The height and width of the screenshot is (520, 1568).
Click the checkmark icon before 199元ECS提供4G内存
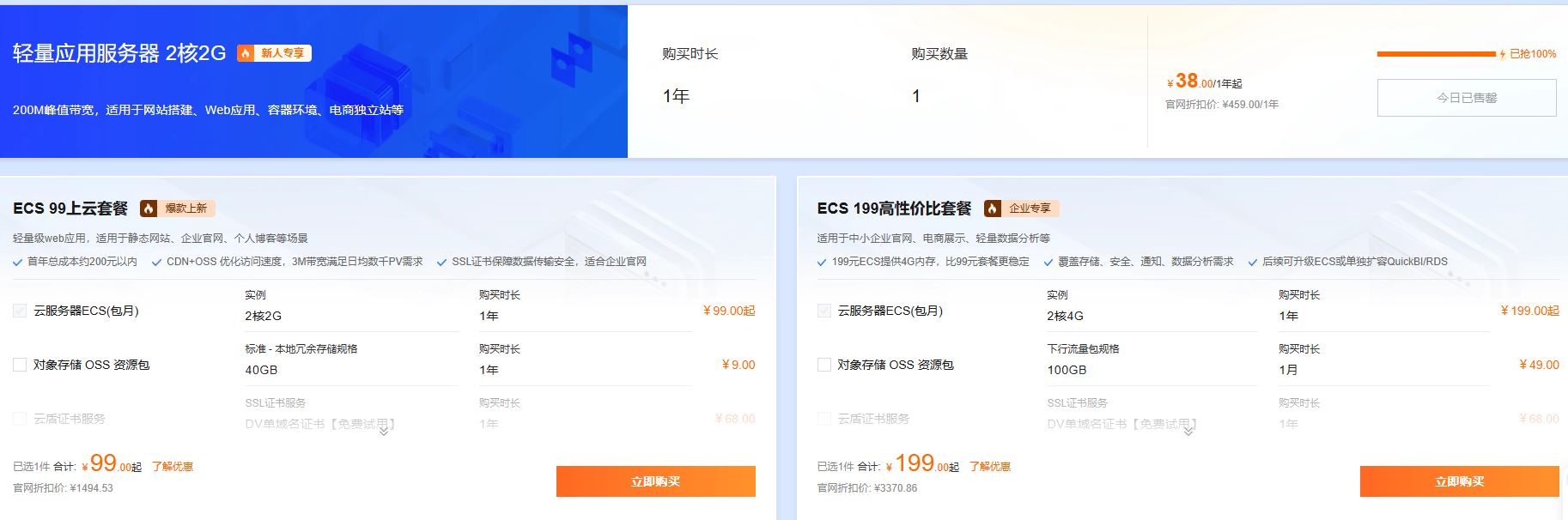pyautogui.click(x=822, y=263)
